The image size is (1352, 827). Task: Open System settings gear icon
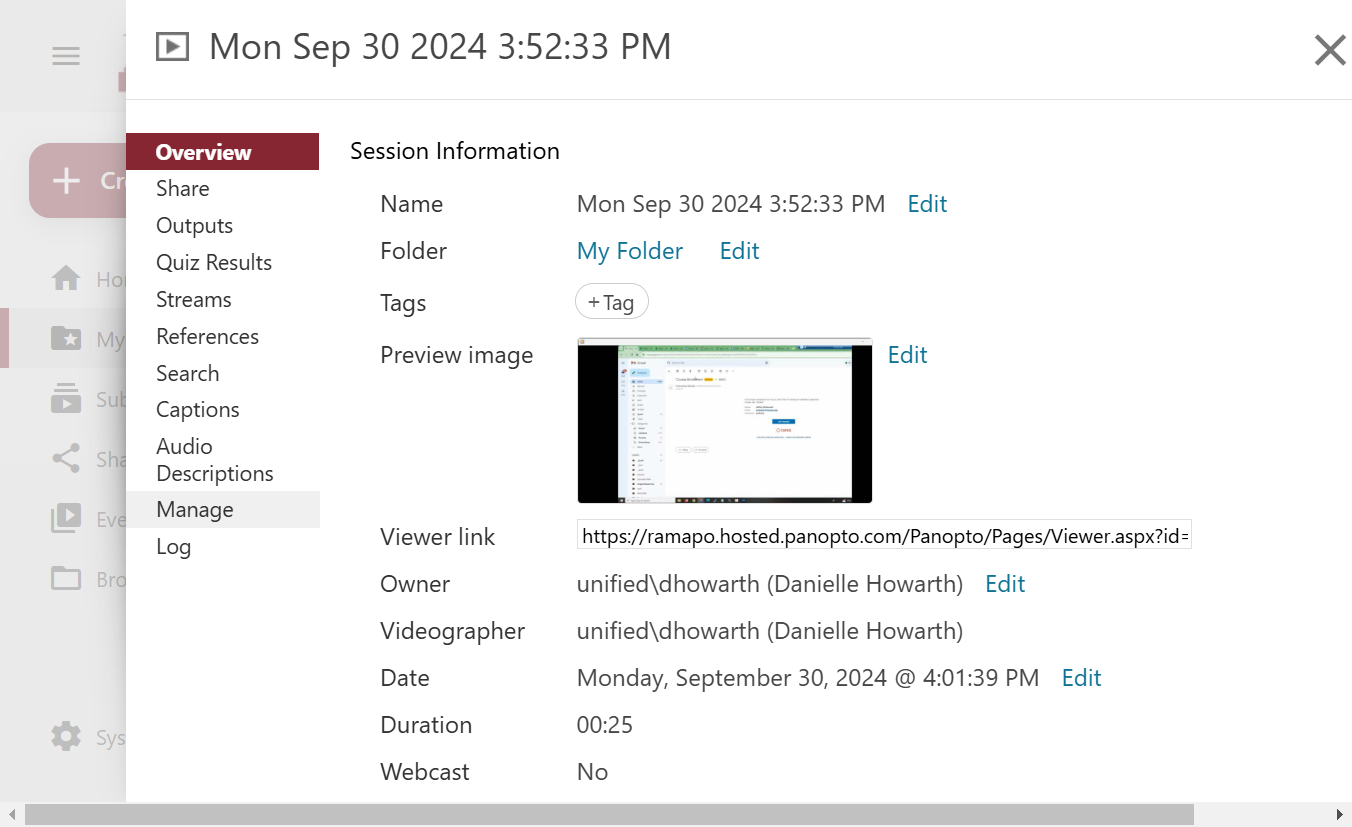[66, 737]
